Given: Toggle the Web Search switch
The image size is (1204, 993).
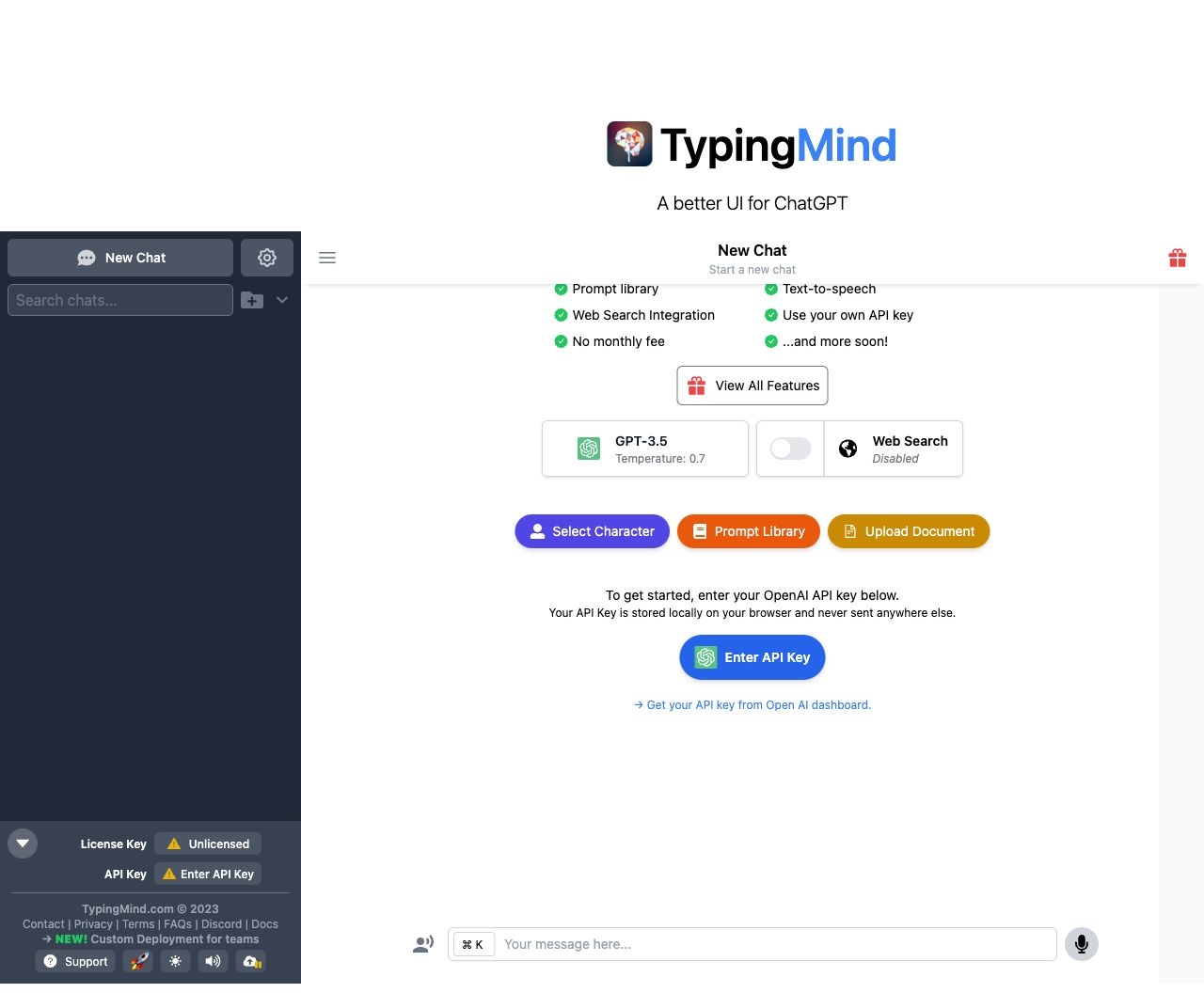Looking at the screenshot, I should (x=791, y=449).
